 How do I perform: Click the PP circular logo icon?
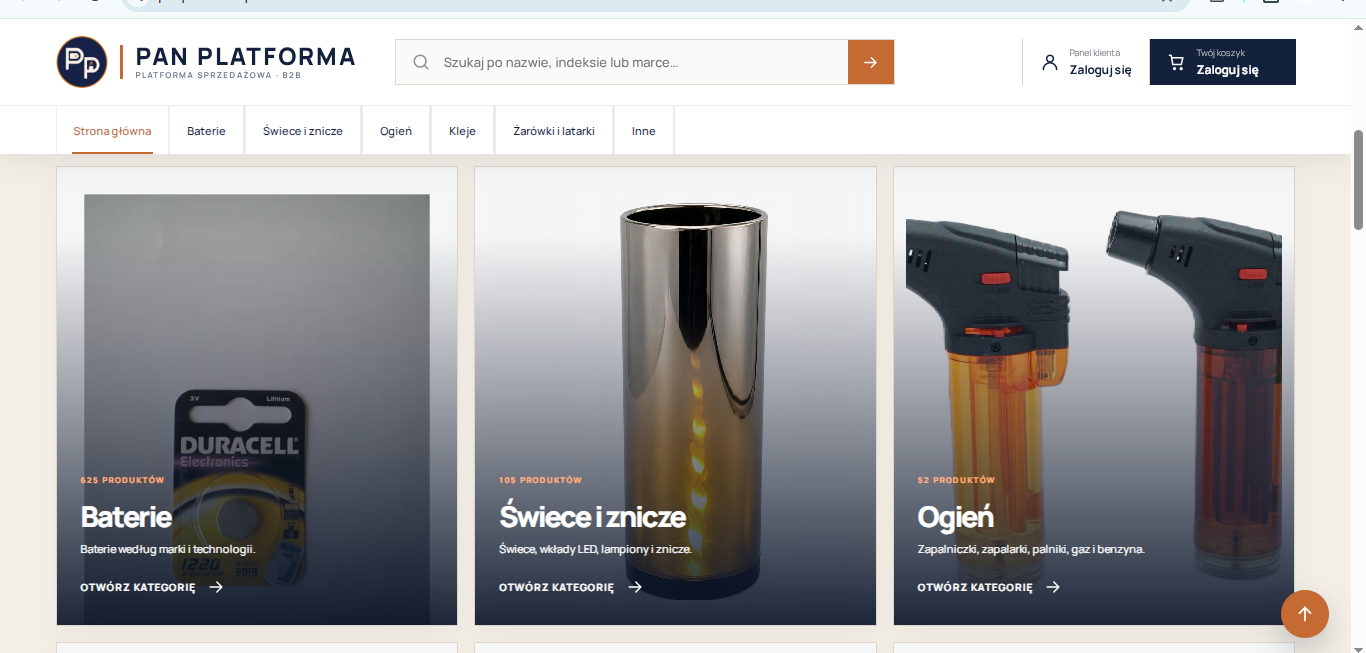(x=82, y=62)
